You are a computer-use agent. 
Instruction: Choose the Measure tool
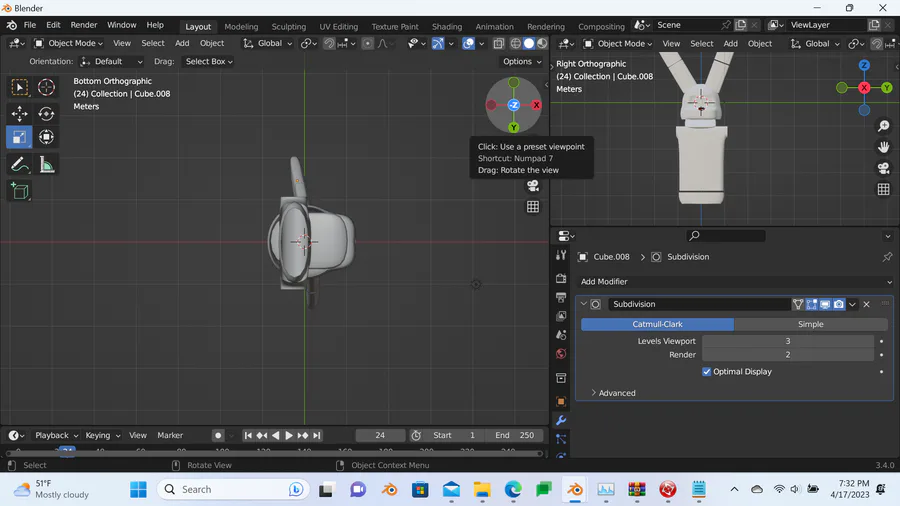point(46,164)
